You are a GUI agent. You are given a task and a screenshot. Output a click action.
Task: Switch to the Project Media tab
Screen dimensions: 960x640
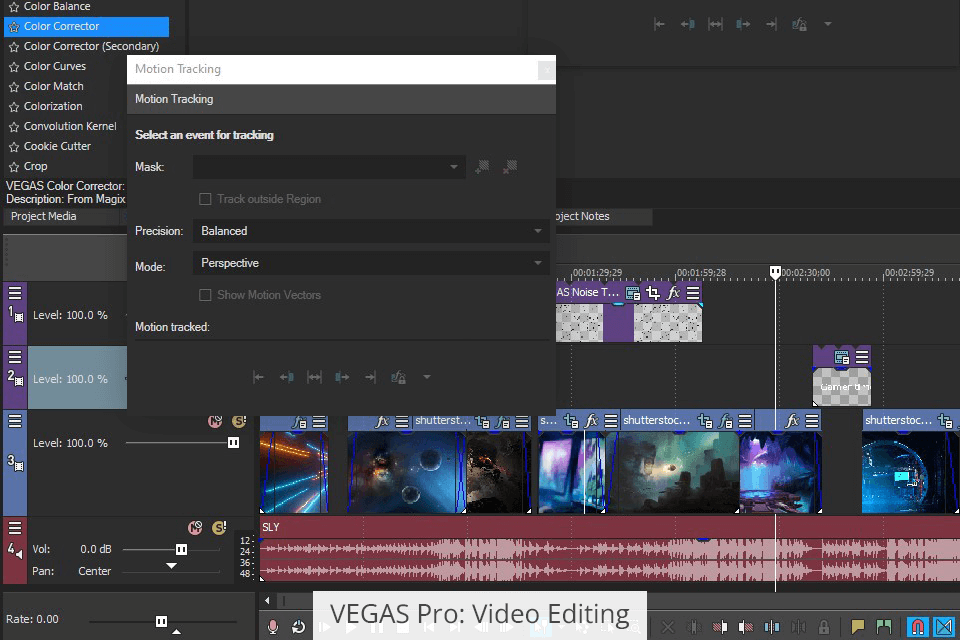[43, 216]
